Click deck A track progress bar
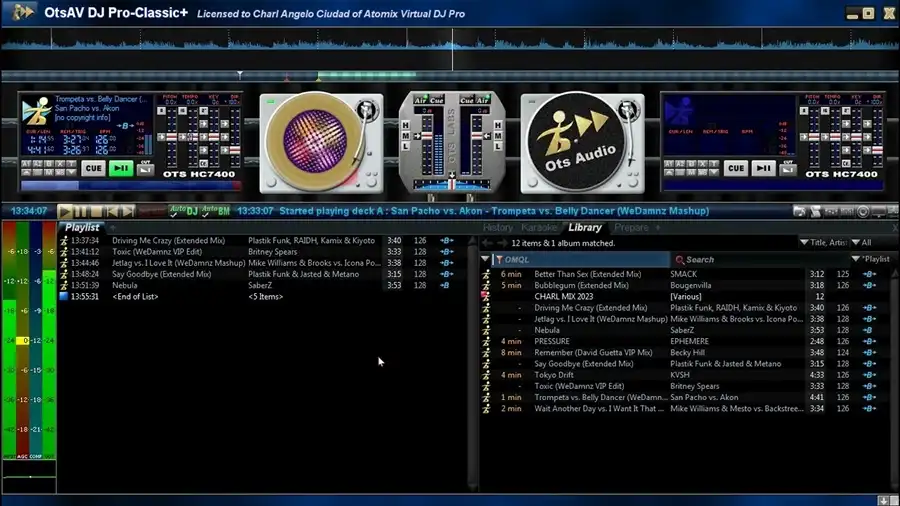 131,185
